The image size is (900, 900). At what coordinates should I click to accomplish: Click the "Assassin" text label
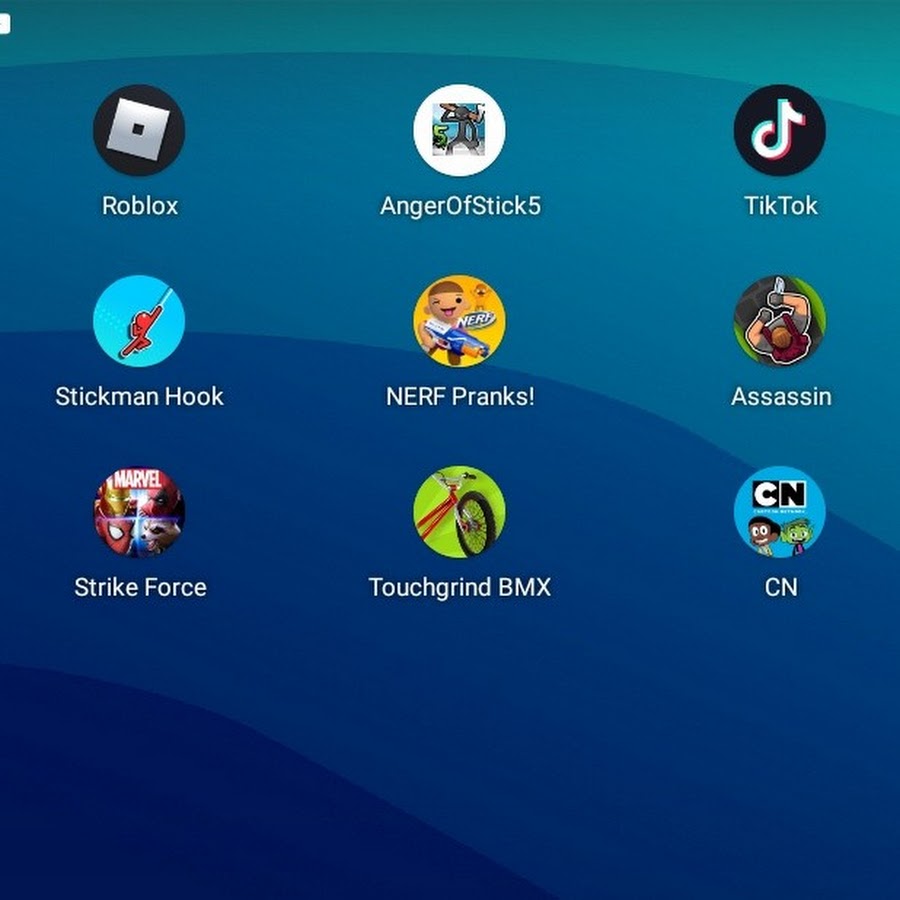click(x=781, y=396)
